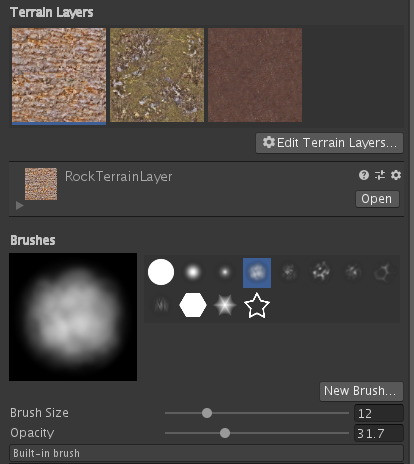Click the RockTerrainLayer name text
Image resolution: width=414 pixels, height=464 pixels.
point(119,176)
